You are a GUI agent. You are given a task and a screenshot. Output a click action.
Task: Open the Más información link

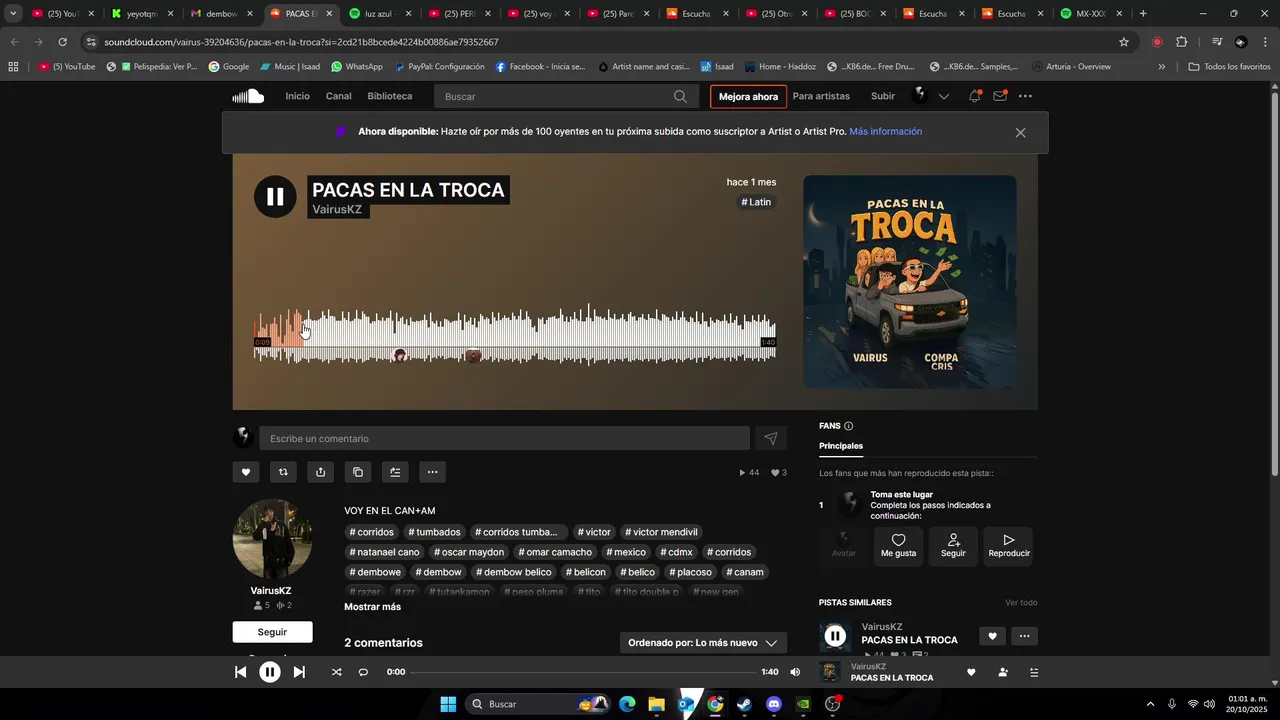(x=886, y=132)
